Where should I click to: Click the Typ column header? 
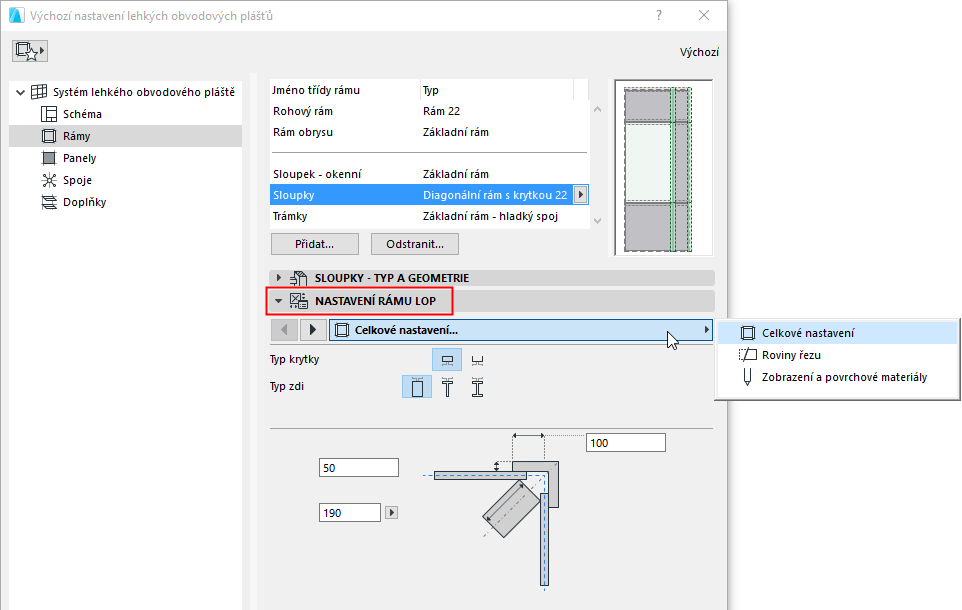tap(497, 90)
